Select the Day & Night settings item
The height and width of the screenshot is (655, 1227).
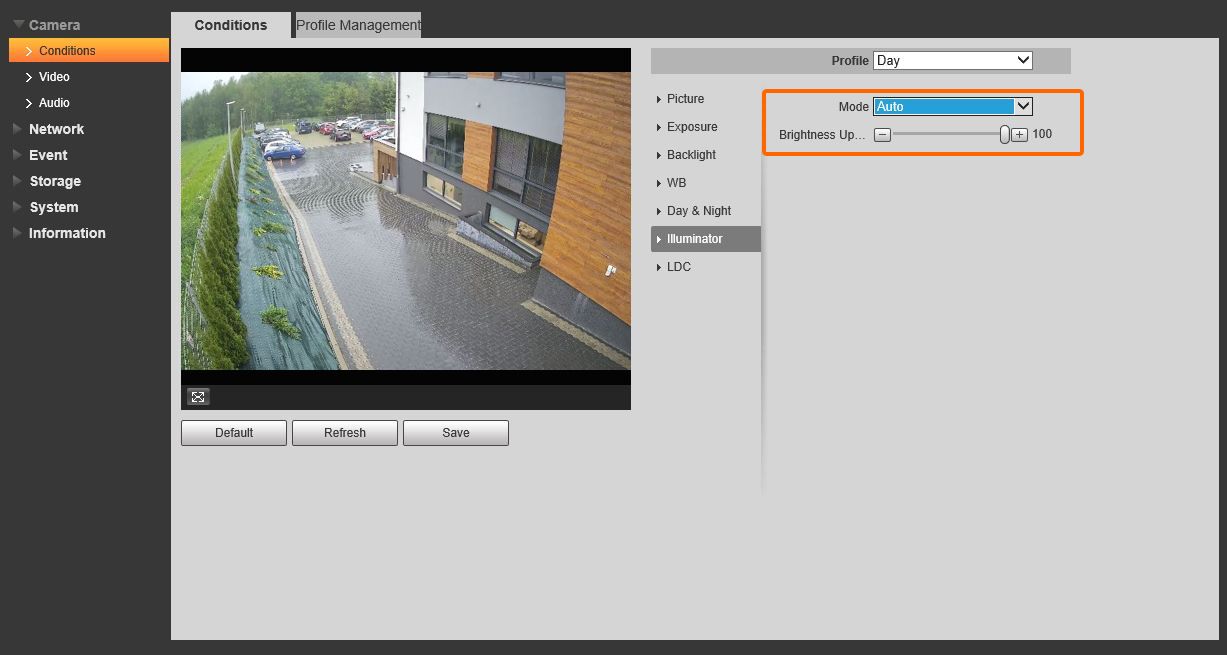point(698,211)
